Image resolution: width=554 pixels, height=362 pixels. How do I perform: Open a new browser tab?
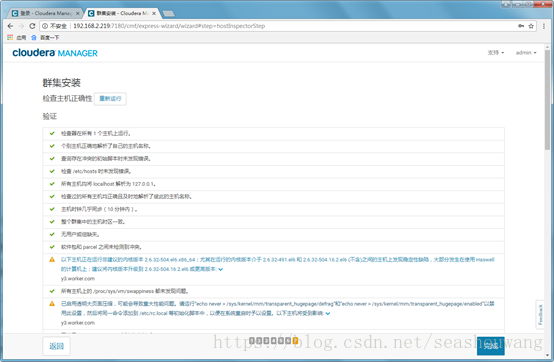(x=169, y=14)
